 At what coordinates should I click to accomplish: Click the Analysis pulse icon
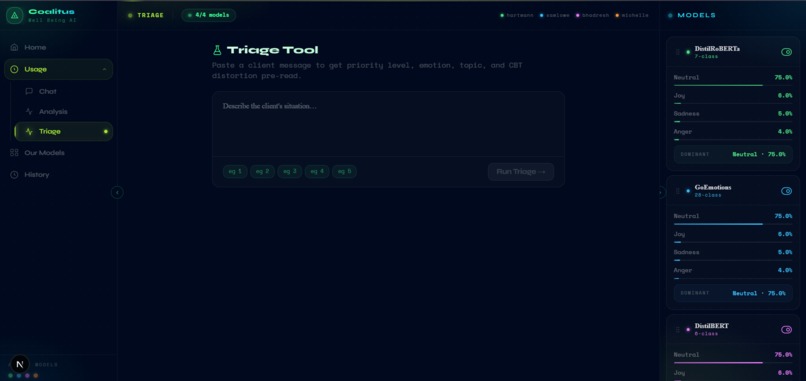(29, 112)
